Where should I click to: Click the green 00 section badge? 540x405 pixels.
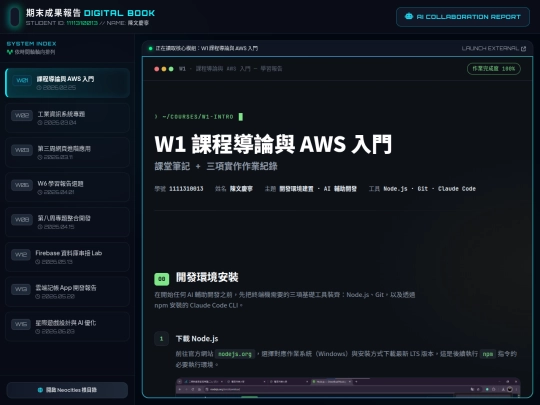click(162, 279)
